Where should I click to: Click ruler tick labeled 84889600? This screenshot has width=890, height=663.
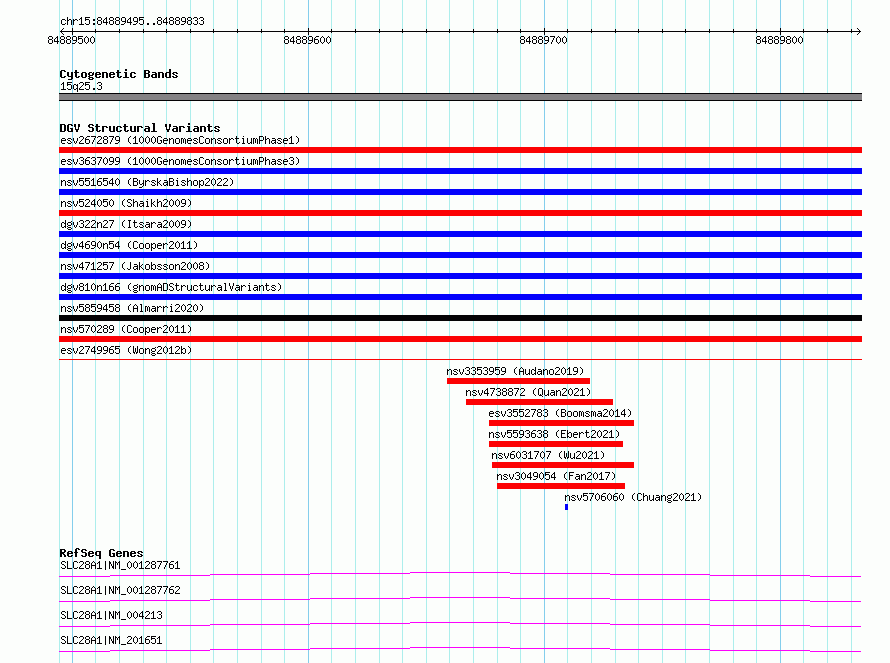[x=307, y=40]
